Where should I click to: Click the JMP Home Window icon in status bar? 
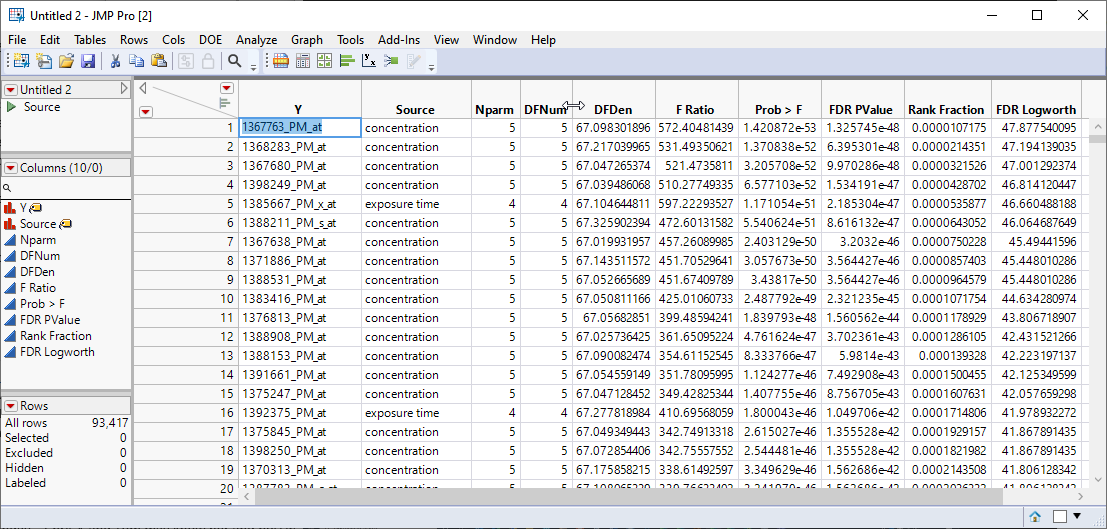[x=1036, y=516]
